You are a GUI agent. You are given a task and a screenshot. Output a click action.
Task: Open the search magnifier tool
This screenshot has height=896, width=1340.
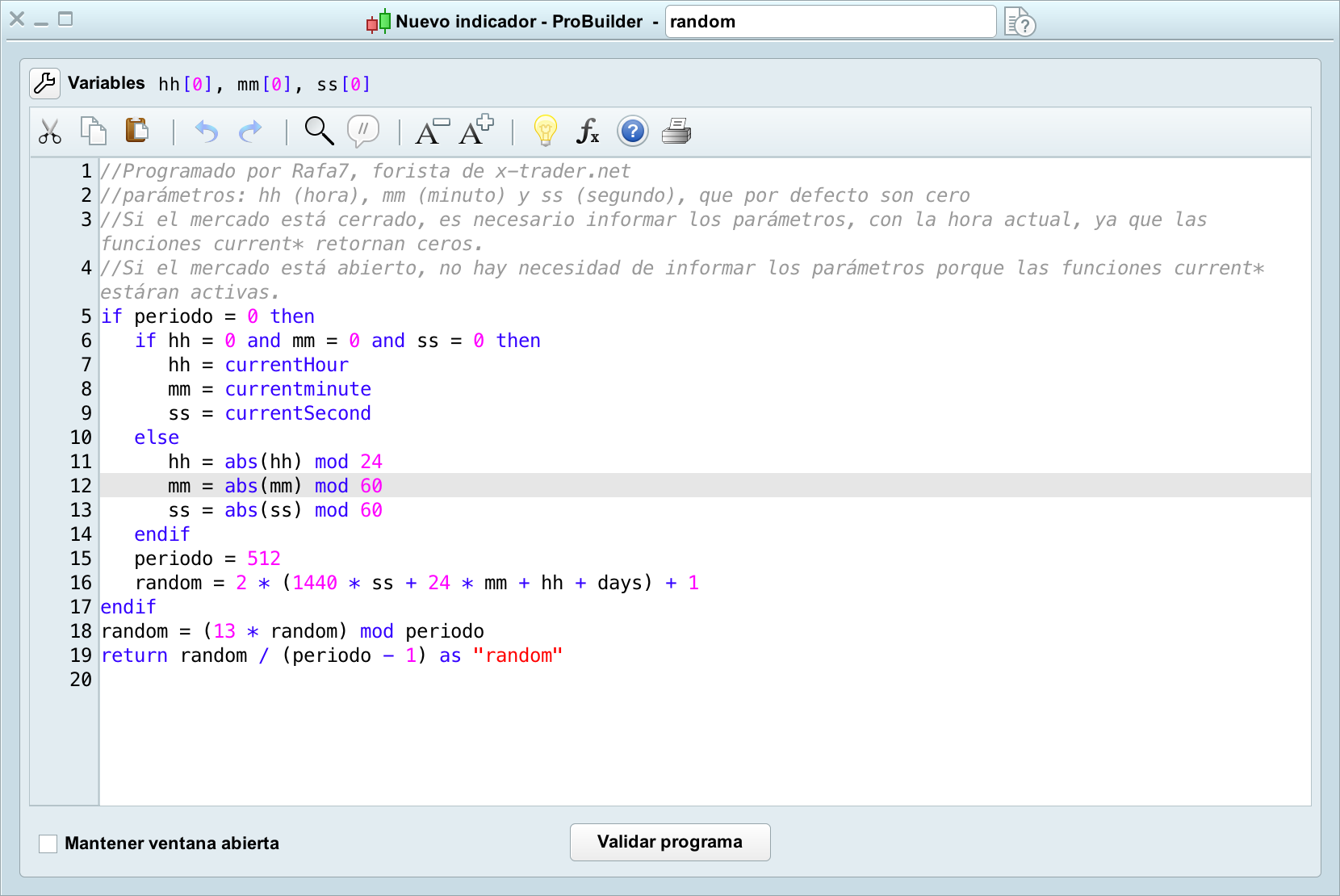pyautogui.click(x=319, y=131)
